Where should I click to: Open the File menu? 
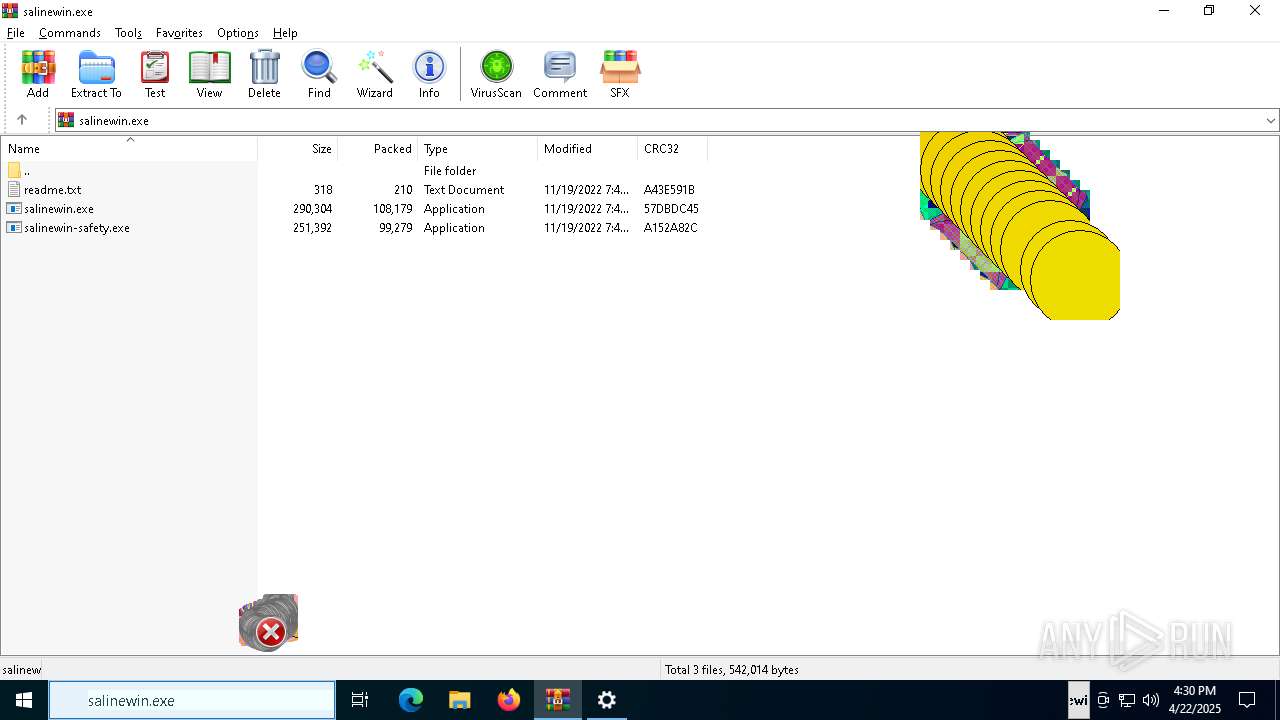[x=15, y=33]
